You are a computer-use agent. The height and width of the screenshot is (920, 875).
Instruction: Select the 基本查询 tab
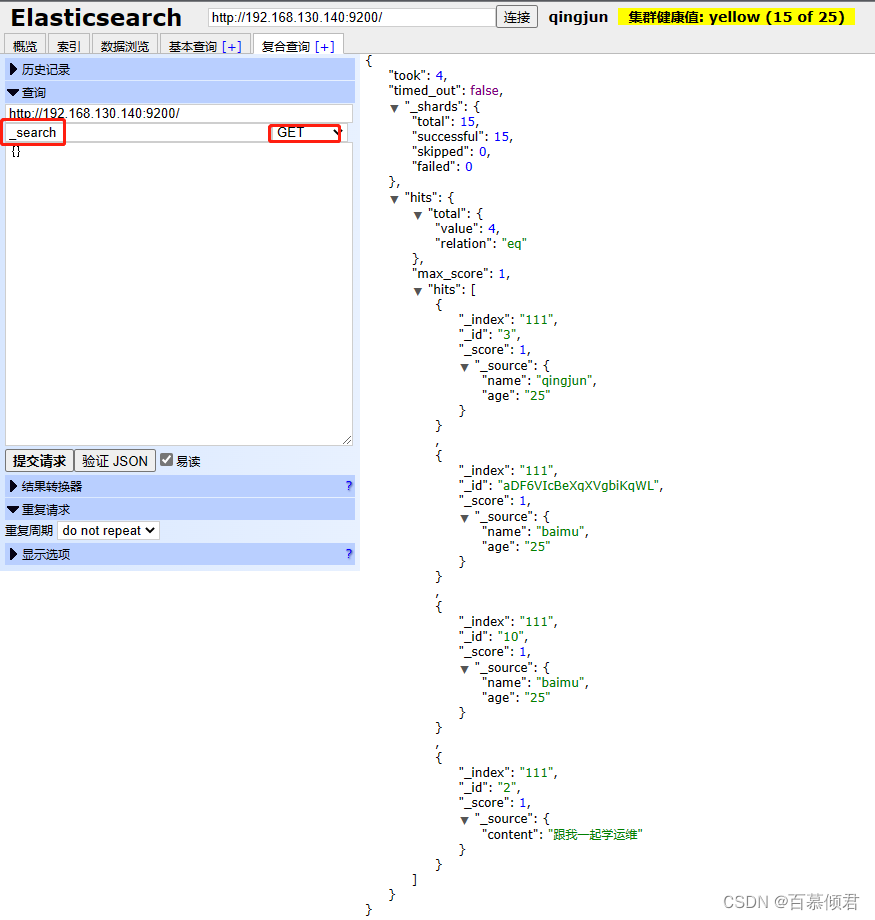click(x=192, y=46)
